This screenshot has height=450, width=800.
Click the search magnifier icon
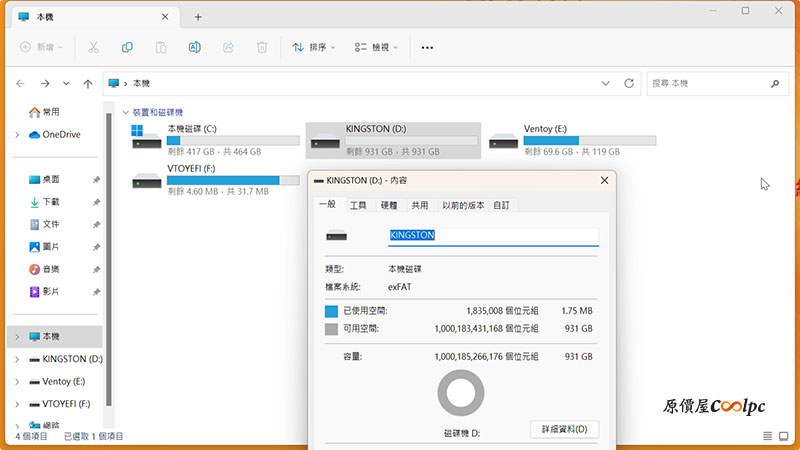(x=775, y=83)
